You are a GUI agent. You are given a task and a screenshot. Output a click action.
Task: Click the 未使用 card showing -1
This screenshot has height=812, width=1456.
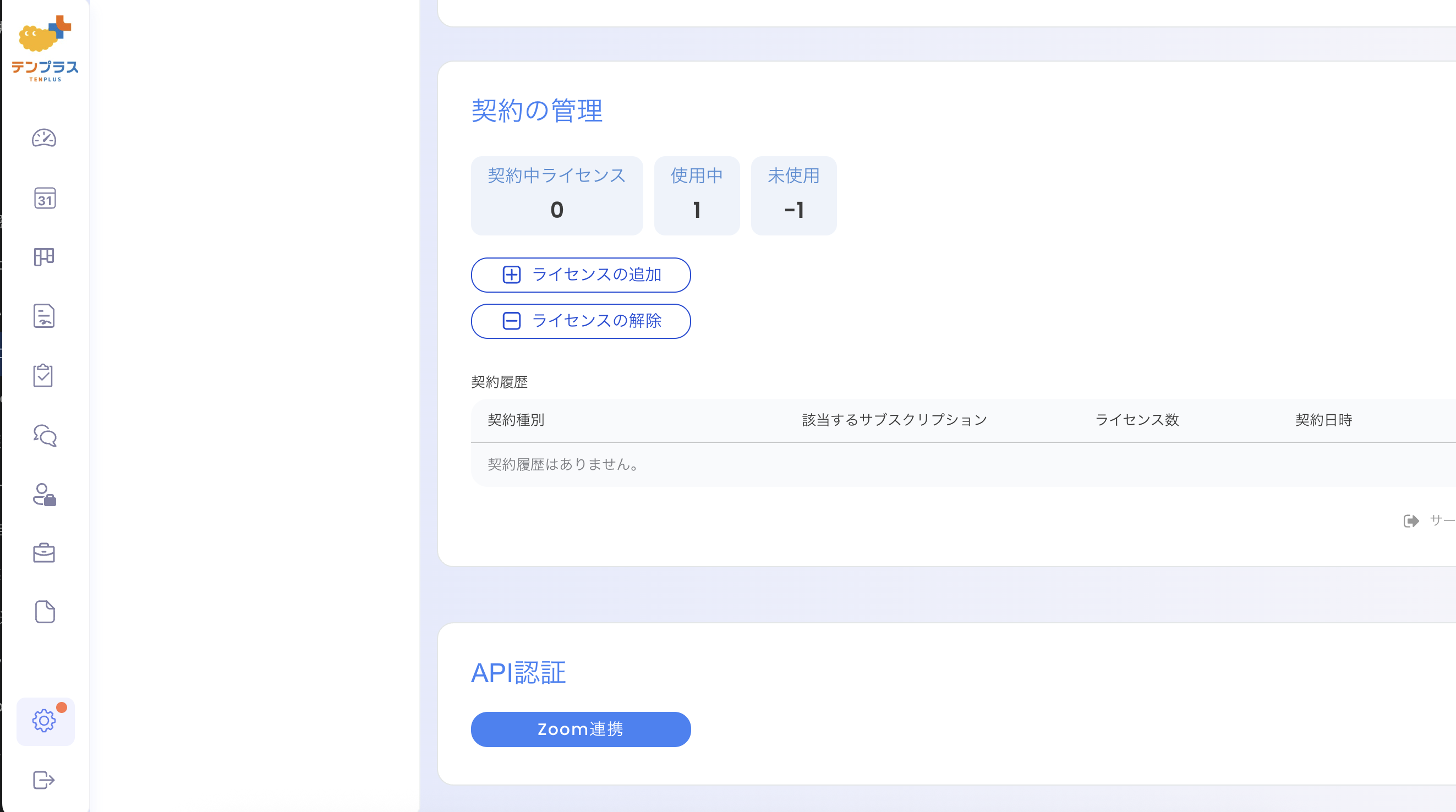click(x=793, y=195)
